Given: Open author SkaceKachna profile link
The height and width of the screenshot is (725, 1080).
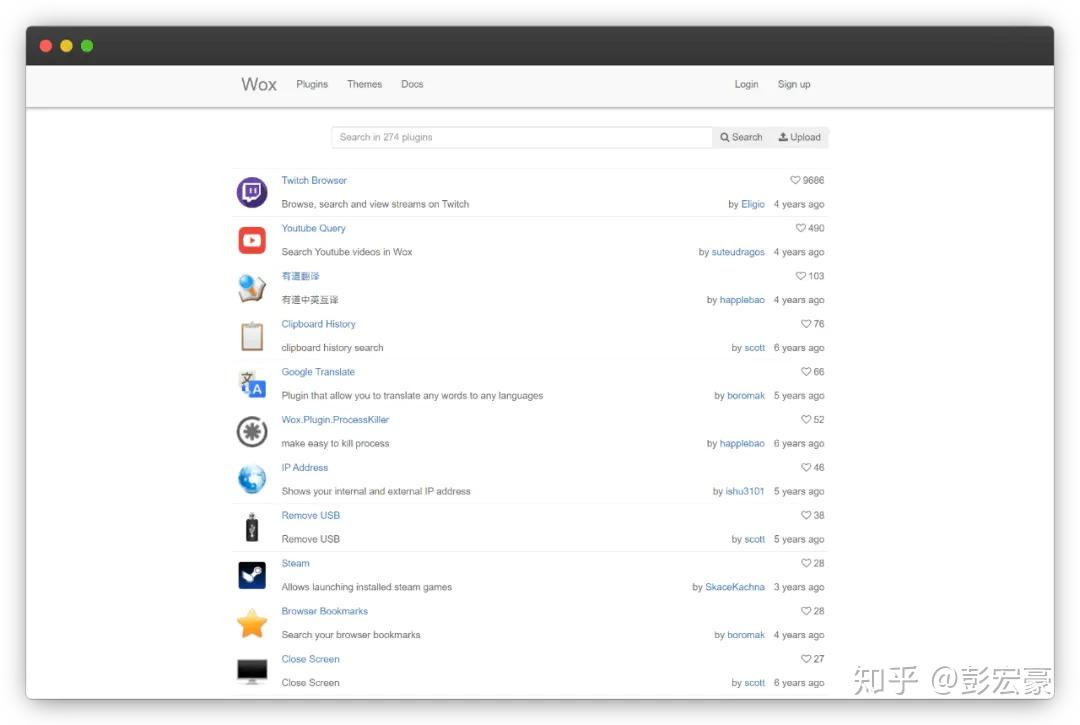Looking at the screenshot, I should click(x=734, y=587).
